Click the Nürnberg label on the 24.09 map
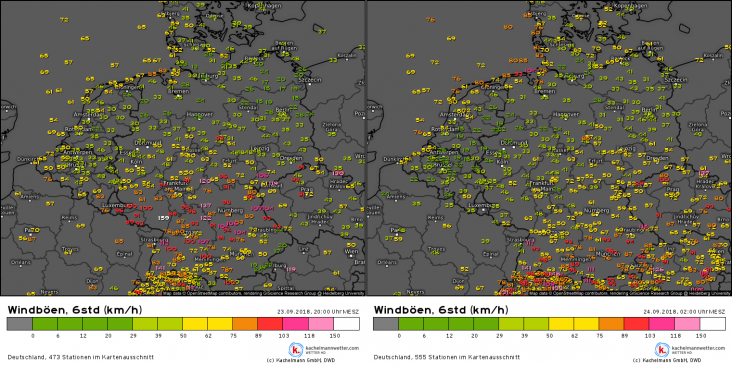This screenshot has height=365, width=732. (598, 211)
